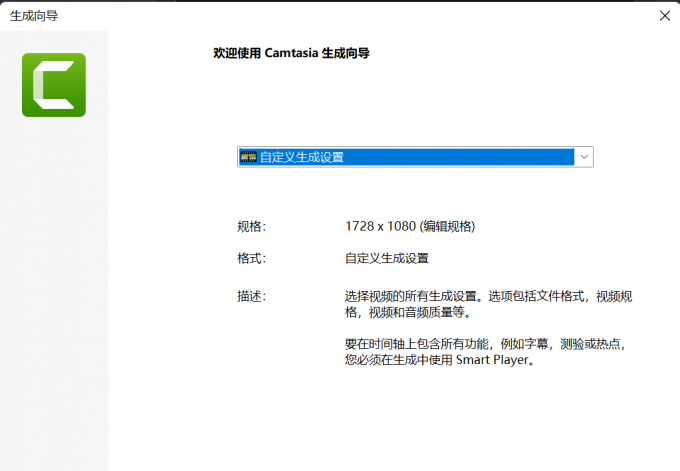Expand the production settings dropdown arrow
The height and width of the screenshot is (471, 680).
(x=584, y=157)
